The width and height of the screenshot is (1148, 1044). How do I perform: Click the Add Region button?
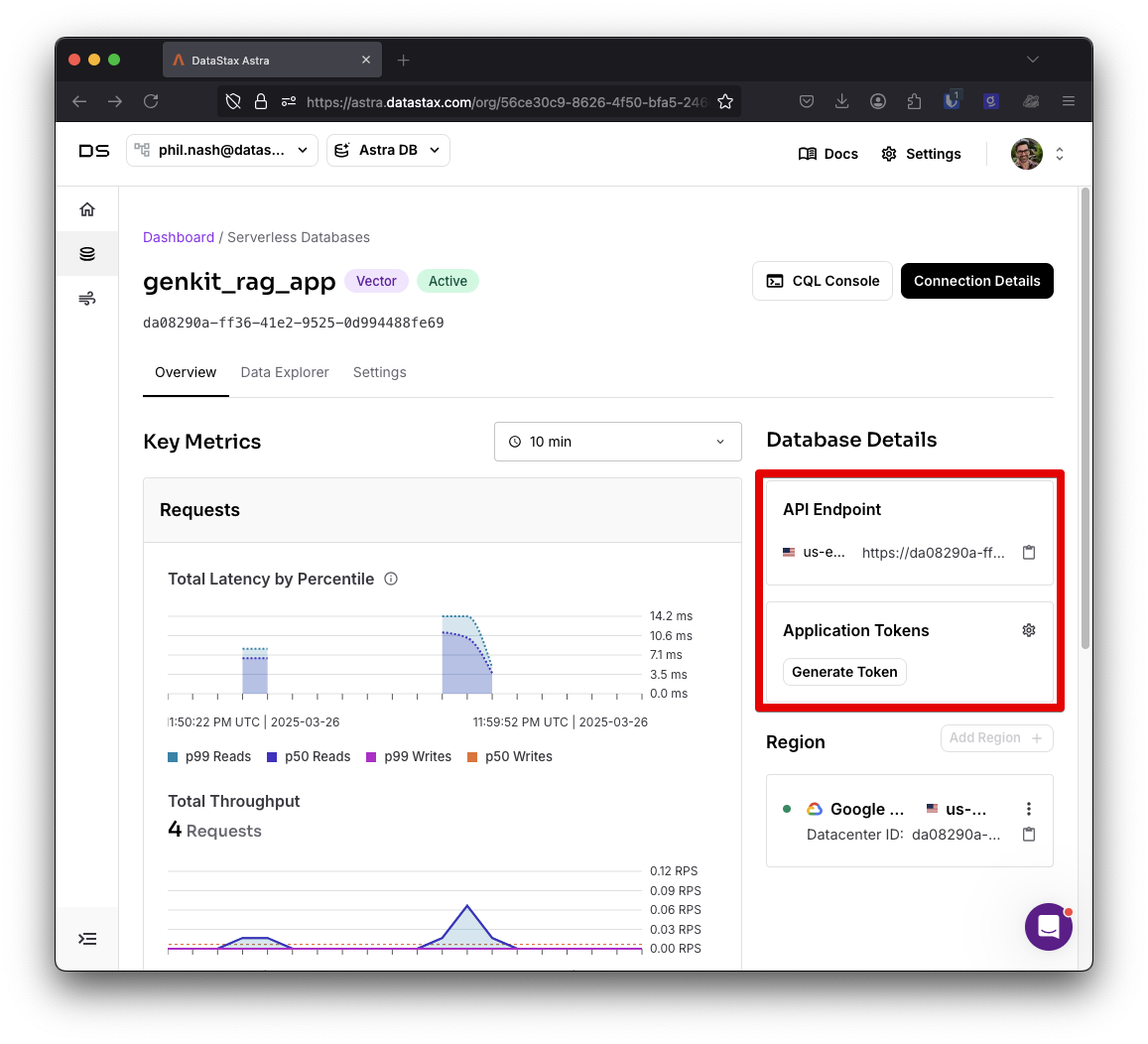click(996, 738)
